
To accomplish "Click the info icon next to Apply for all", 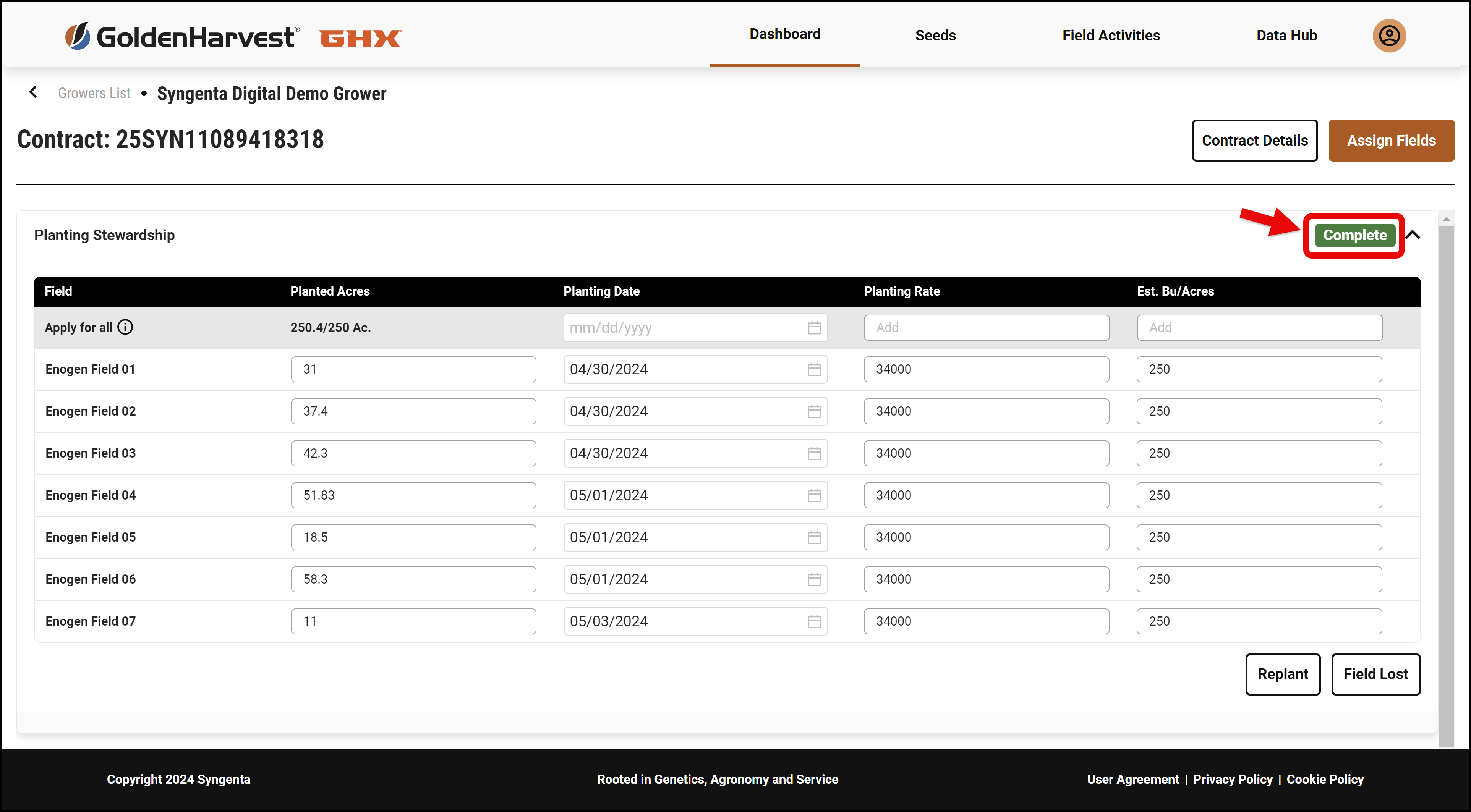I will (125, 327).
